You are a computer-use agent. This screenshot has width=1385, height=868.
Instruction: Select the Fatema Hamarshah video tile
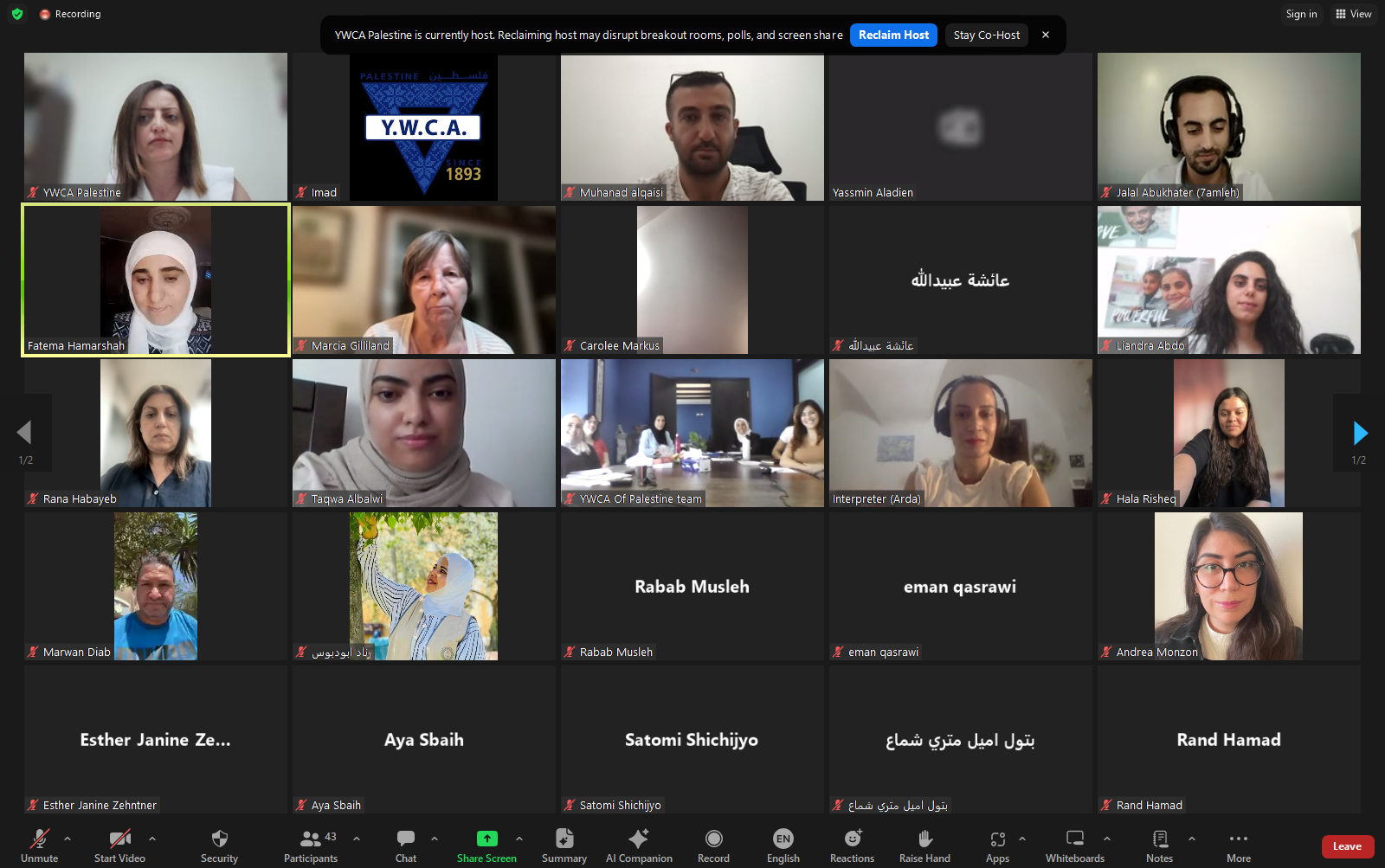pyautogui.click(x=156, y=280)
